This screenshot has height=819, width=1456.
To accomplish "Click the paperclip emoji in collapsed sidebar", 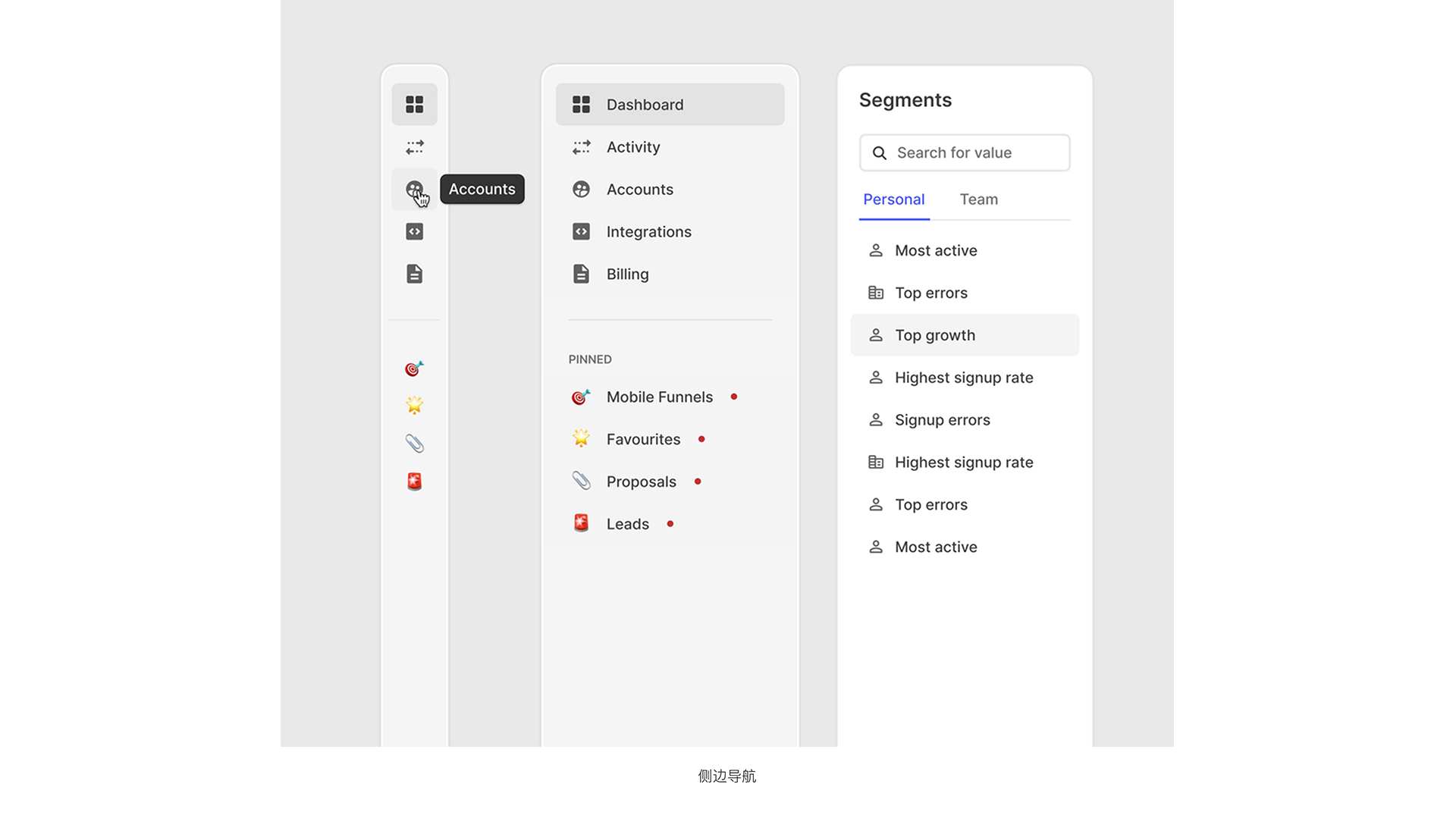I will (x=414, y=444).
